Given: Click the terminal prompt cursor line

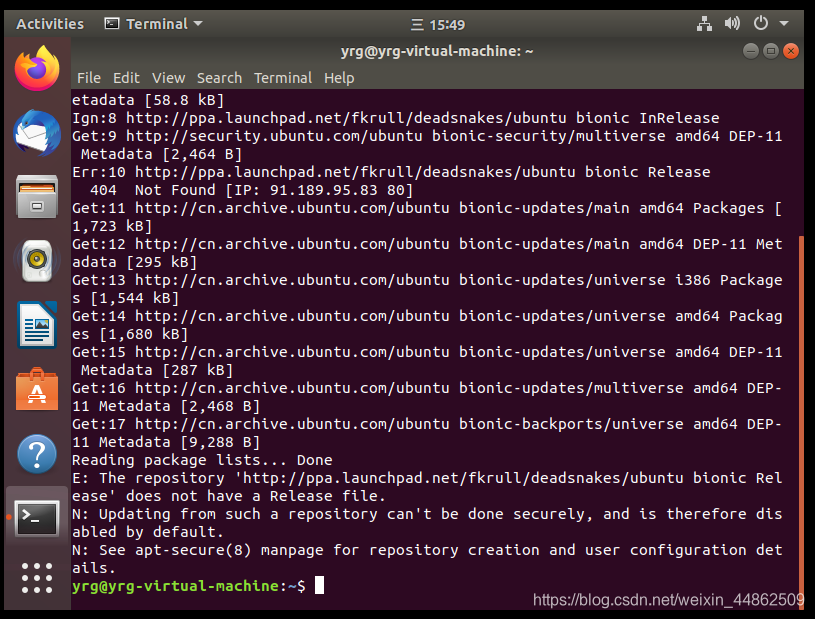Looking at the screenshot, I should [x=198, y=586].
